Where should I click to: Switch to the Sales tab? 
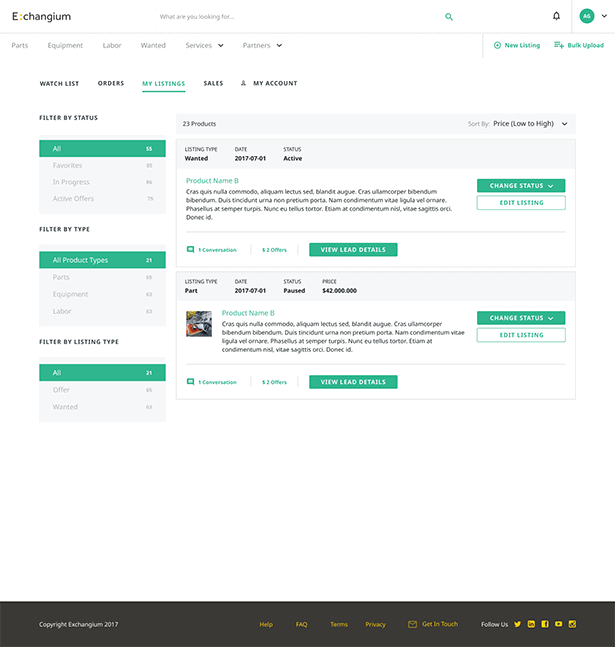pyautogui.click(x=213, y=83)
